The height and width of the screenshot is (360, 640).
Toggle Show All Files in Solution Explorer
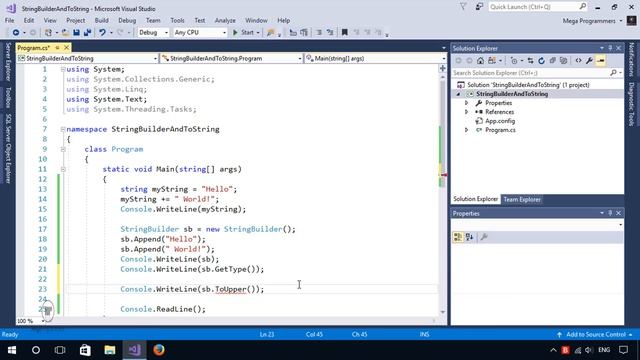click(563, 61)
